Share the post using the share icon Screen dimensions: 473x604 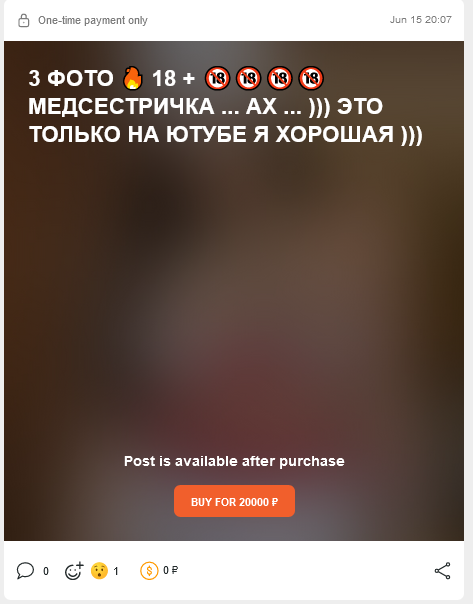443,570
